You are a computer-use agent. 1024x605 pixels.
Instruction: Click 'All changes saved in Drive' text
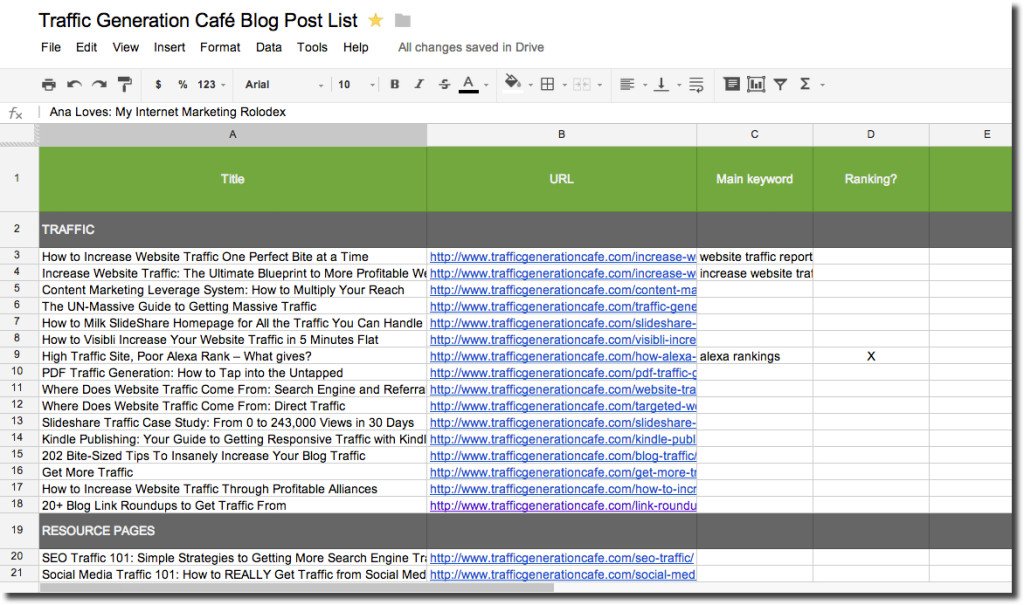[x=470, y=47]
